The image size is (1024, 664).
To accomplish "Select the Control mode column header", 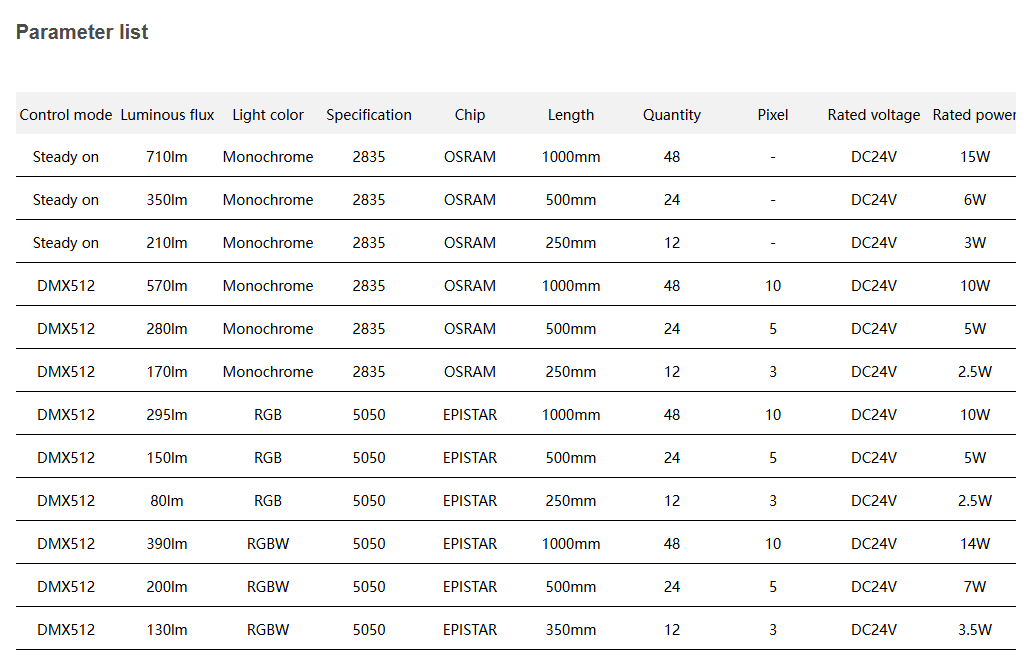I will (66, 115).
